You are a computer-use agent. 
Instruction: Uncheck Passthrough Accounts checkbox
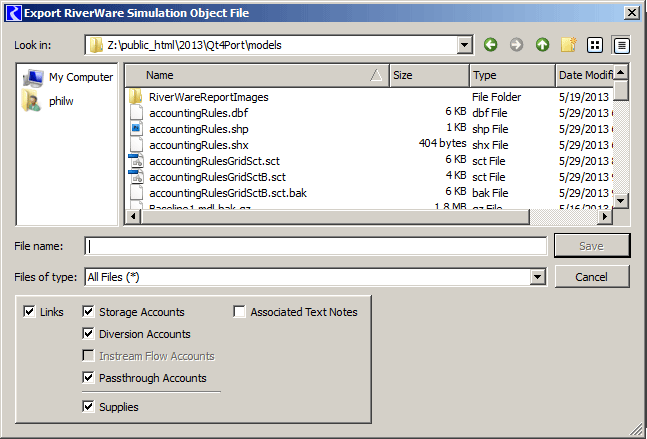[88, 378]
